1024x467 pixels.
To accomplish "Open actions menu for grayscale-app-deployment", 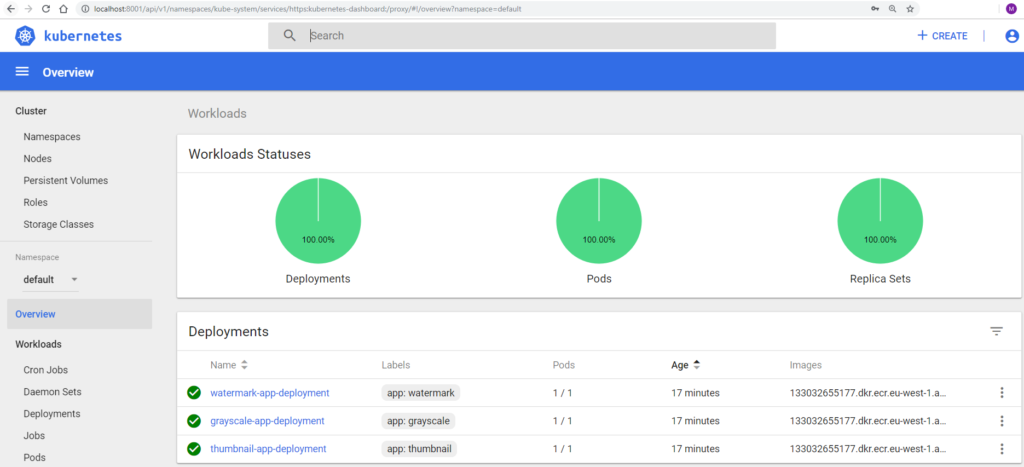I will pyautogui.click(x=1002, y=421).
